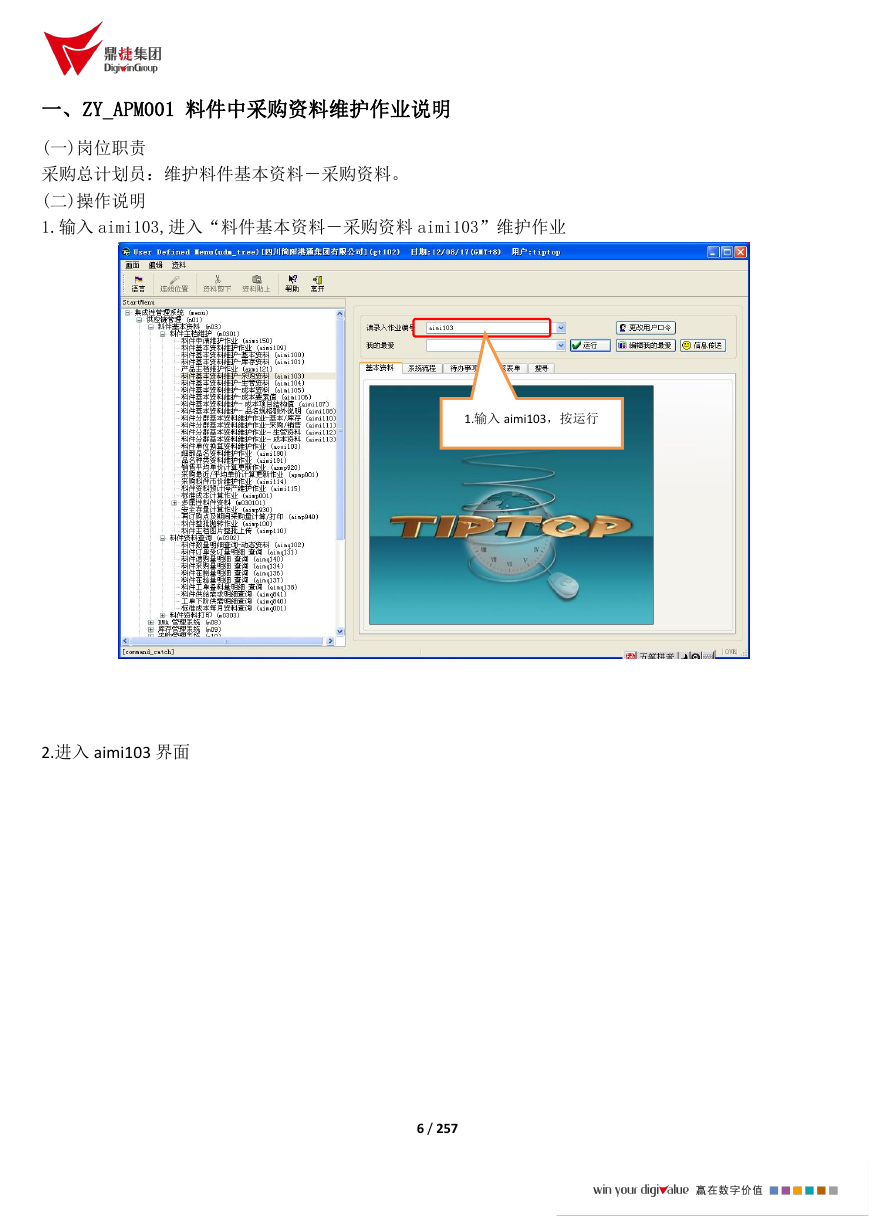The height and width of the screenshot is (1228, 869).
Task: Select the (aimi103) tree item
Action: 243,375
